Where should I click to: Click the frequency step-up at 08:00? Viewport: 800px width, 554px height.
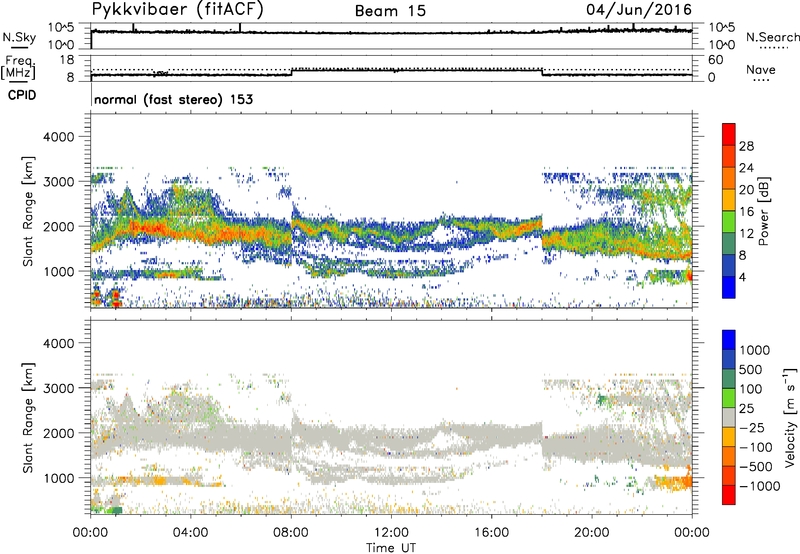[291, 72]
